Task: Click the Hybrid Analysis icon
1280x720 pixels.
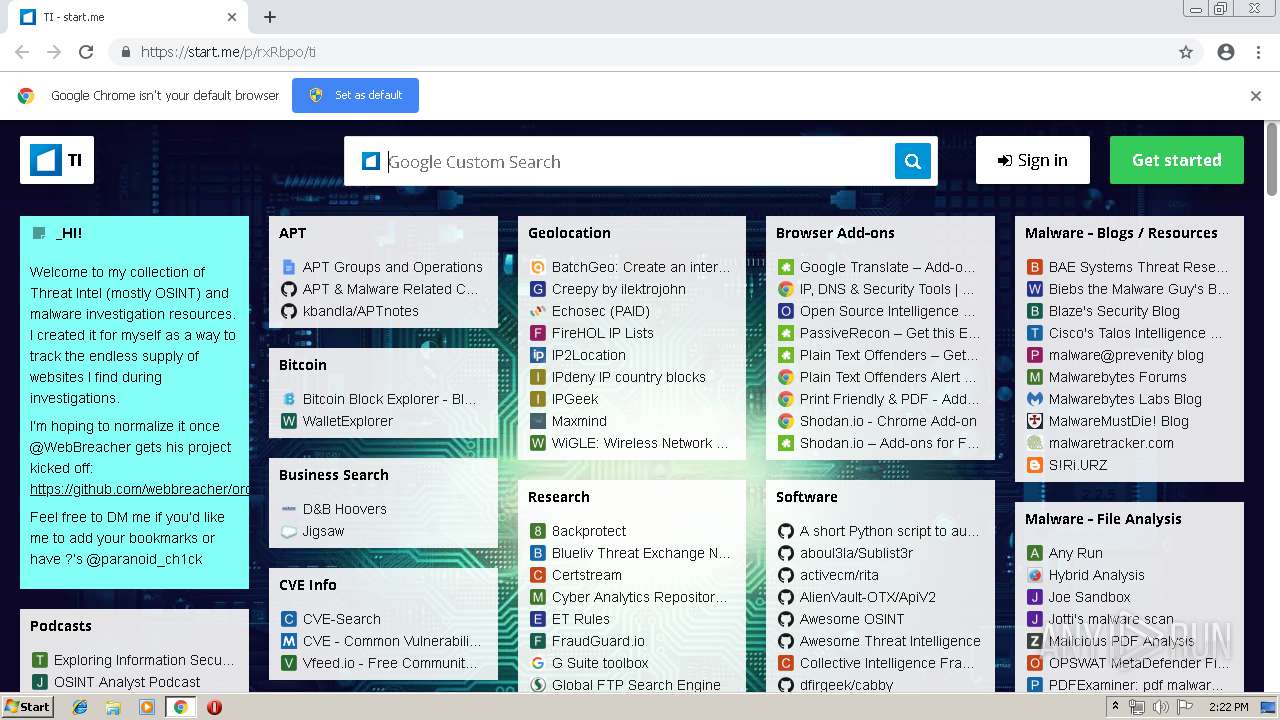Action: tap(1035, 575)
